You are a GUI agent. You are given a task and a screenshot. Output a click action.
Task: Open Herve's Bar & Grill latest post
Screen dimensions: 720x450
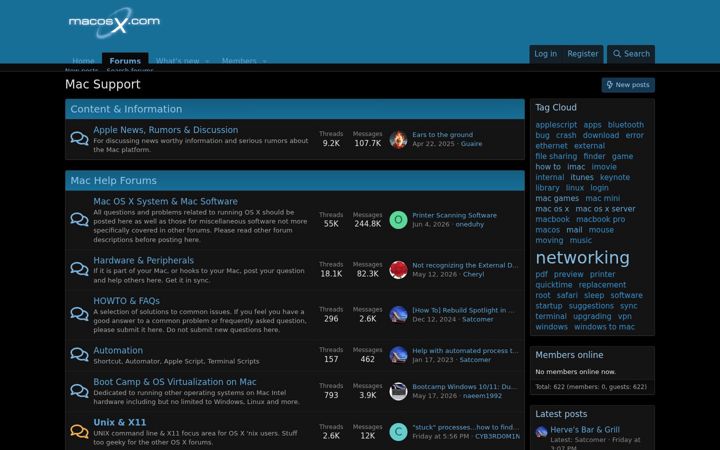[x=585, y=430]
